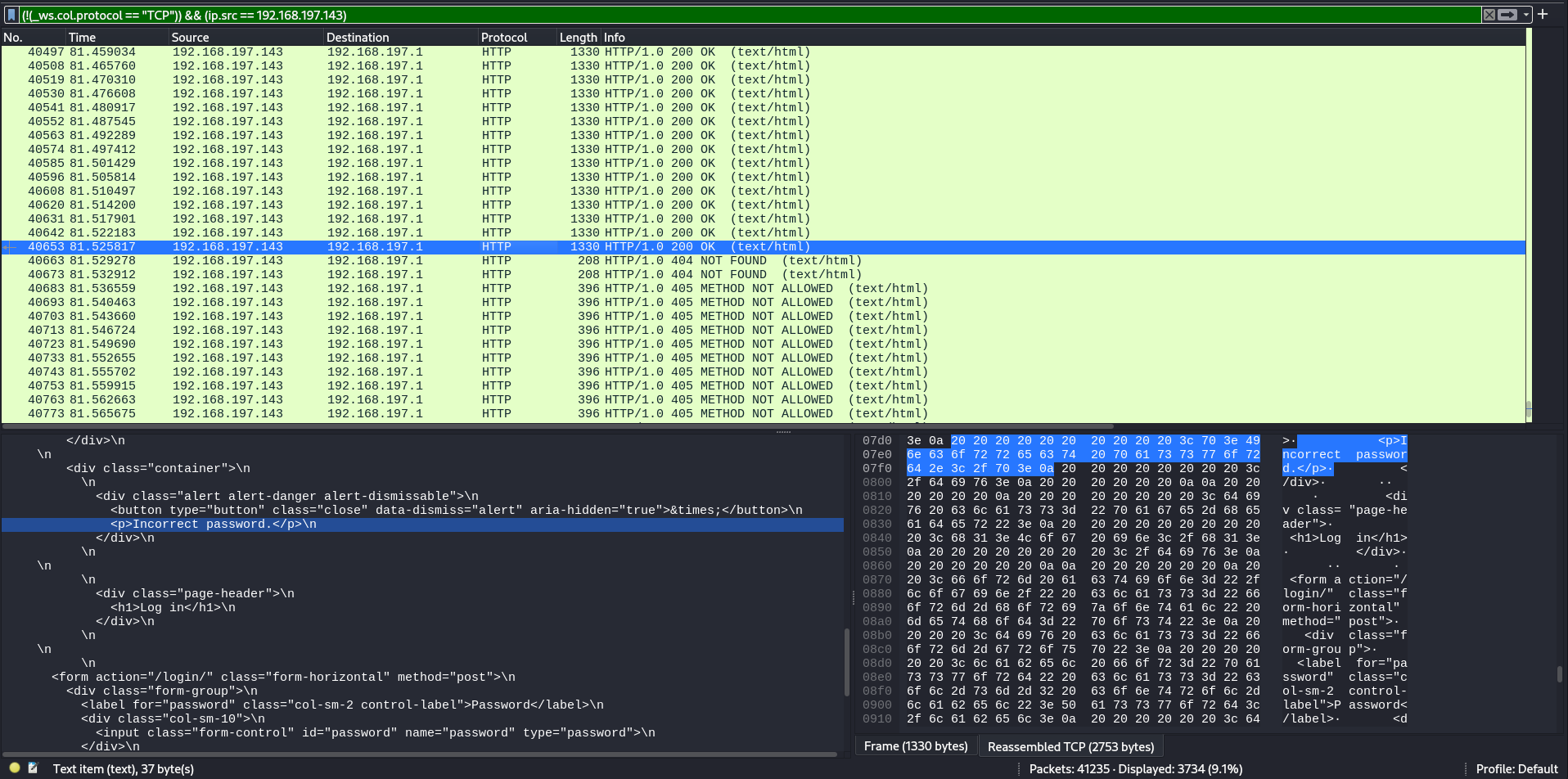This screenshot has height=779, width=1568.
Task: Select highlighted packet 40653
Action: point(763,246)
